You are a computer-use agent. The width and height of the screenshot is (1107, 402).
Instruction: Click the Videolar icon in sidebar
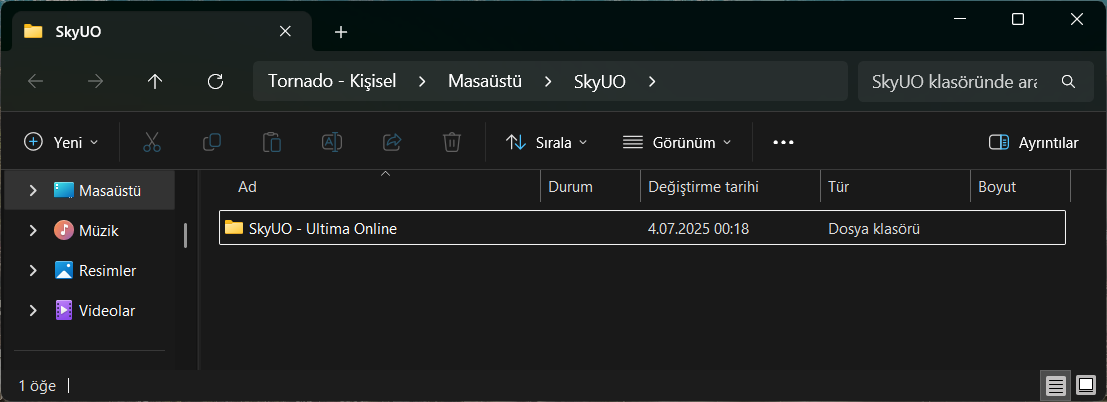pyautogui.click(x=64, y=310)
